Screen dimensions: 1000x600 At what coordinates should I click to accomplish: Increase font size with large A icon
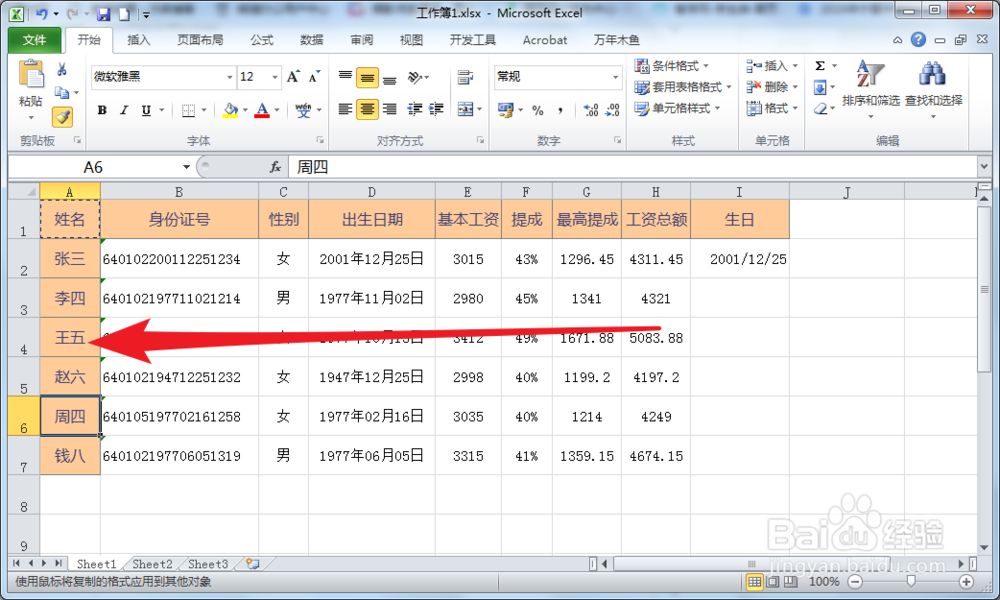pyautogui.click(x=293, y=77)
